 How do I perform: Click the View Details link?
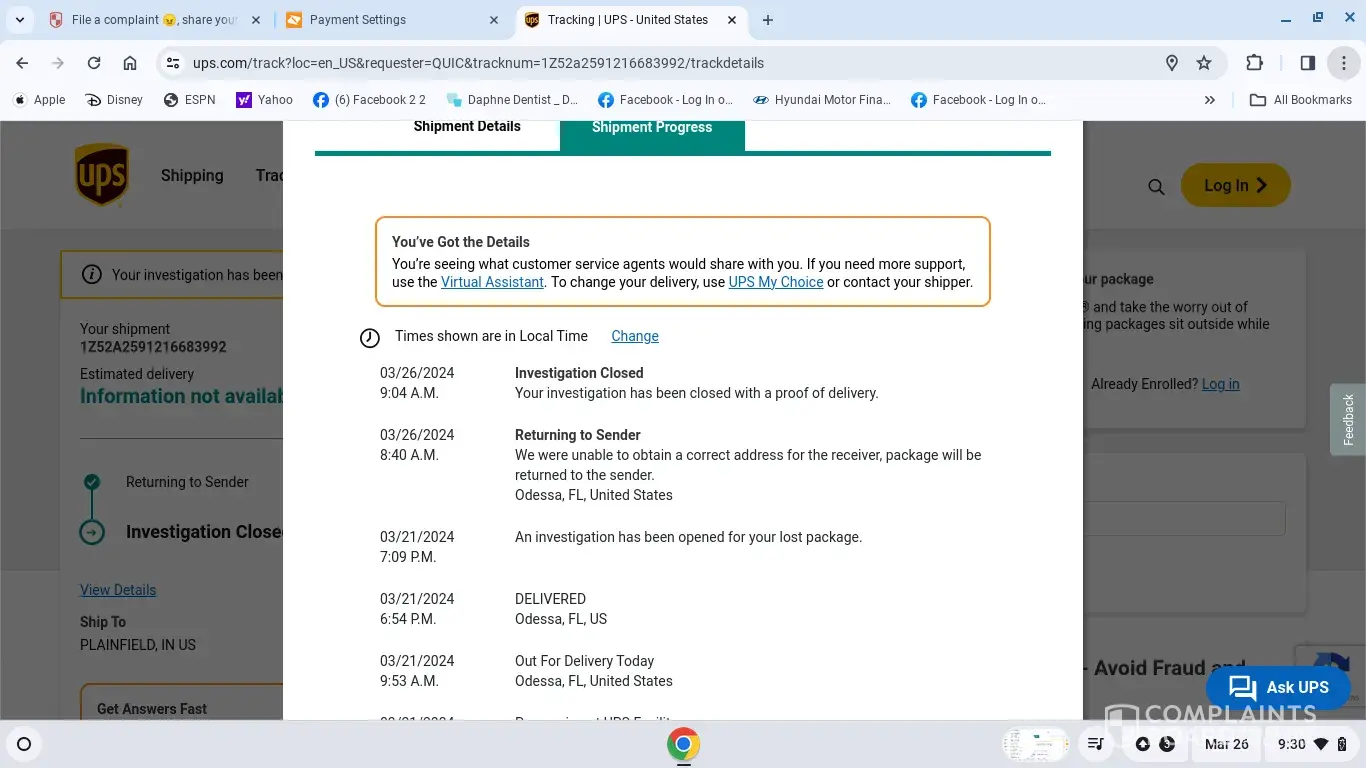pos(118,590)
